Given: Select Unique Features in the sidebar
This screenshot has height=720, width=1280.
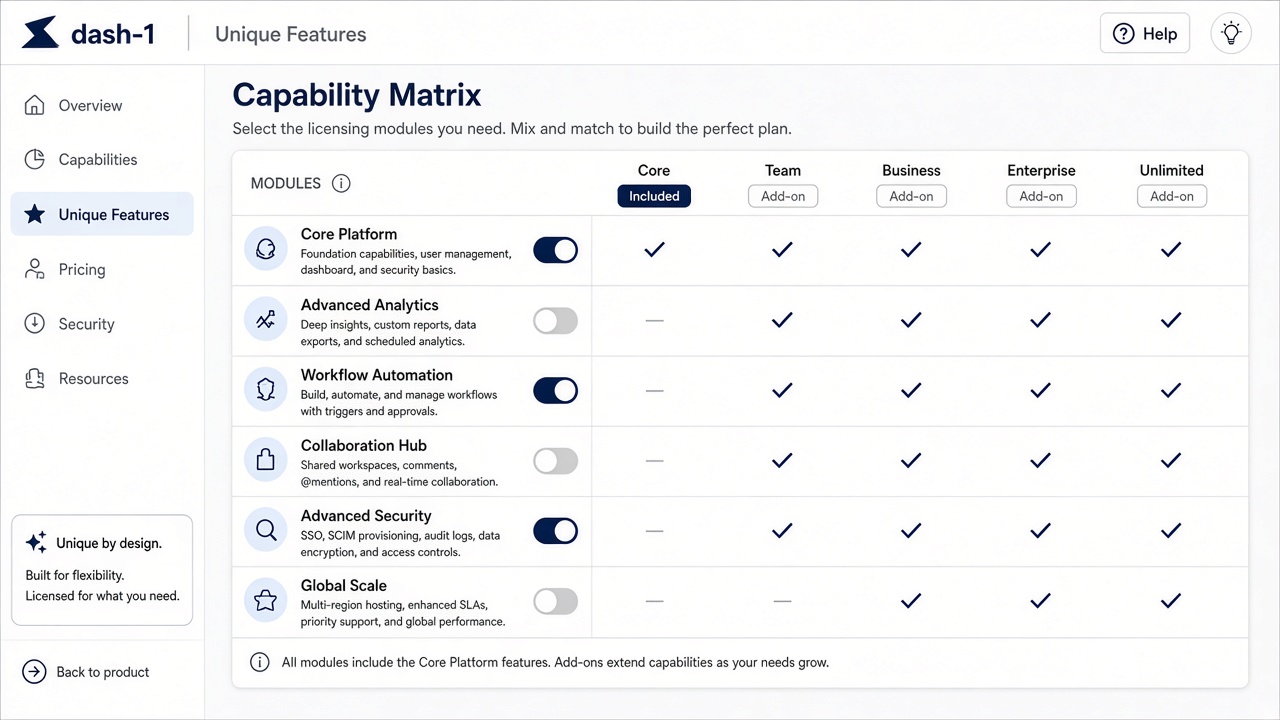Looking at the screenshot, I should (102, 214).
